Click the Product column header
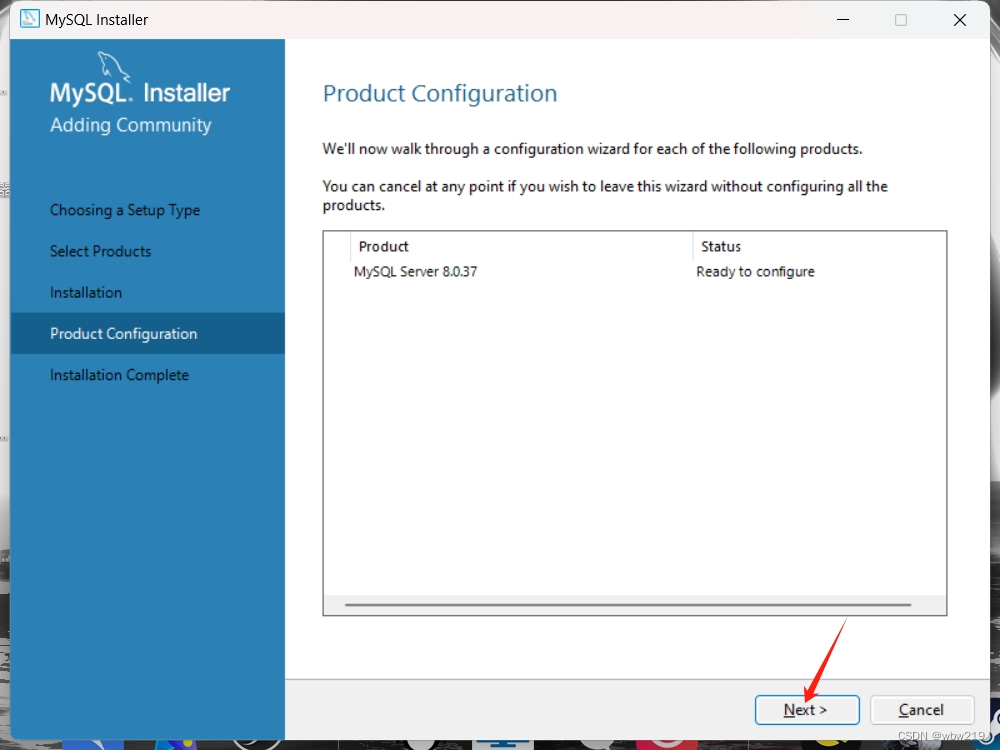 coord(521,246)
